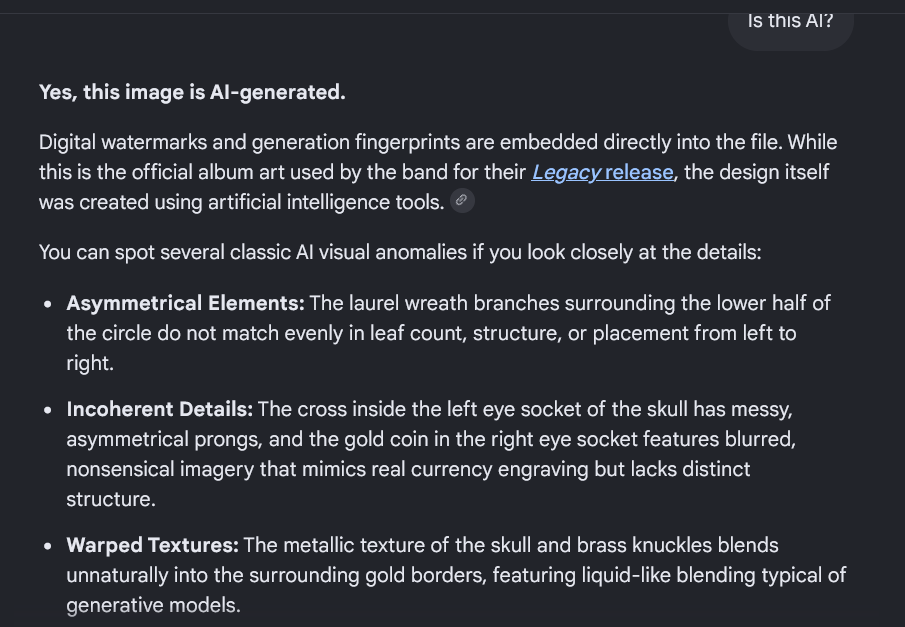Click the bullet dot before Asymmetrical Elements
Screen dimensions: 905x627
(x=48, y=304)
